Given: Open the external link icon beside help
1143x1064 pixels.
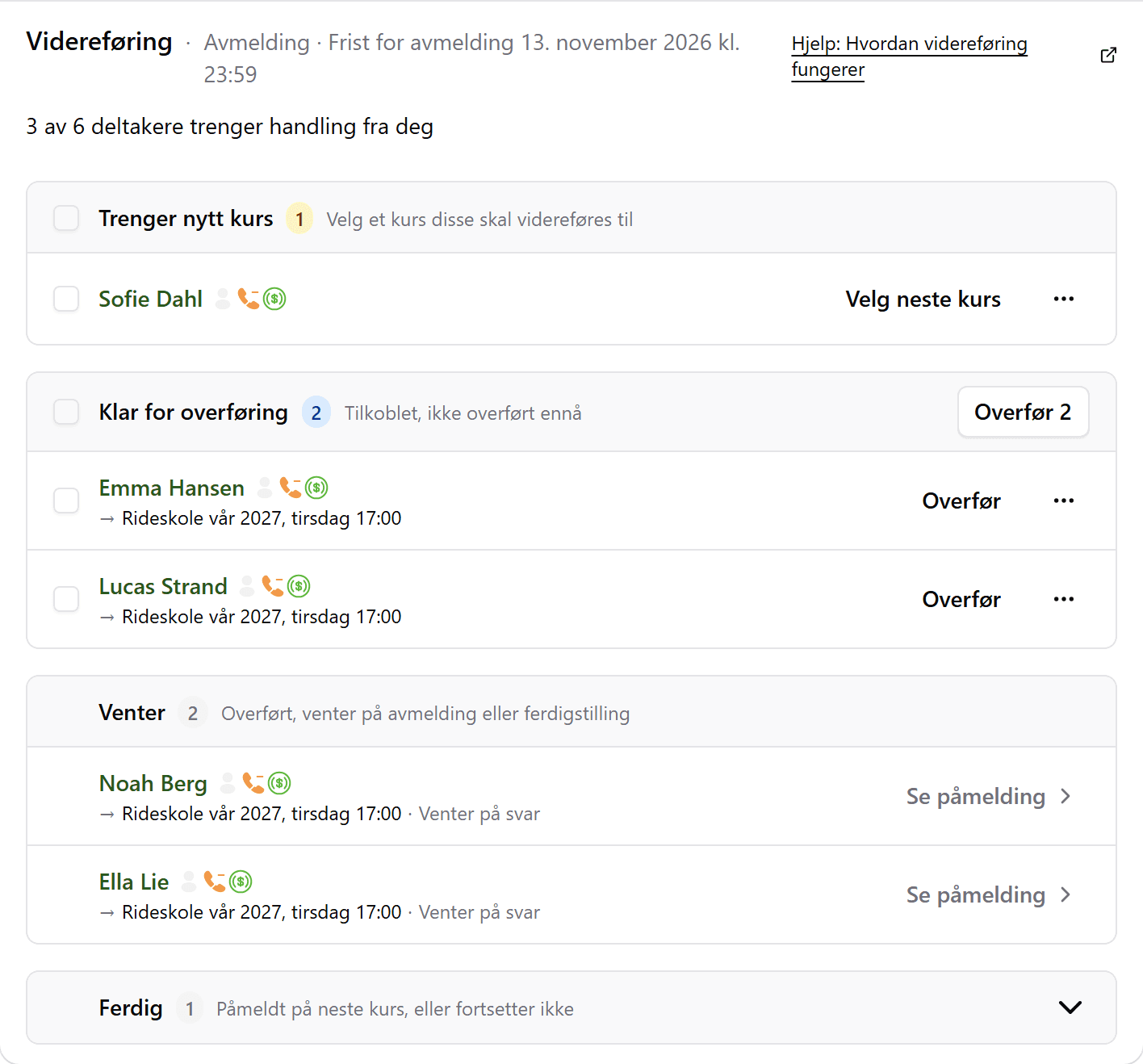Looking at the screenshot, I should point(1108,55).
